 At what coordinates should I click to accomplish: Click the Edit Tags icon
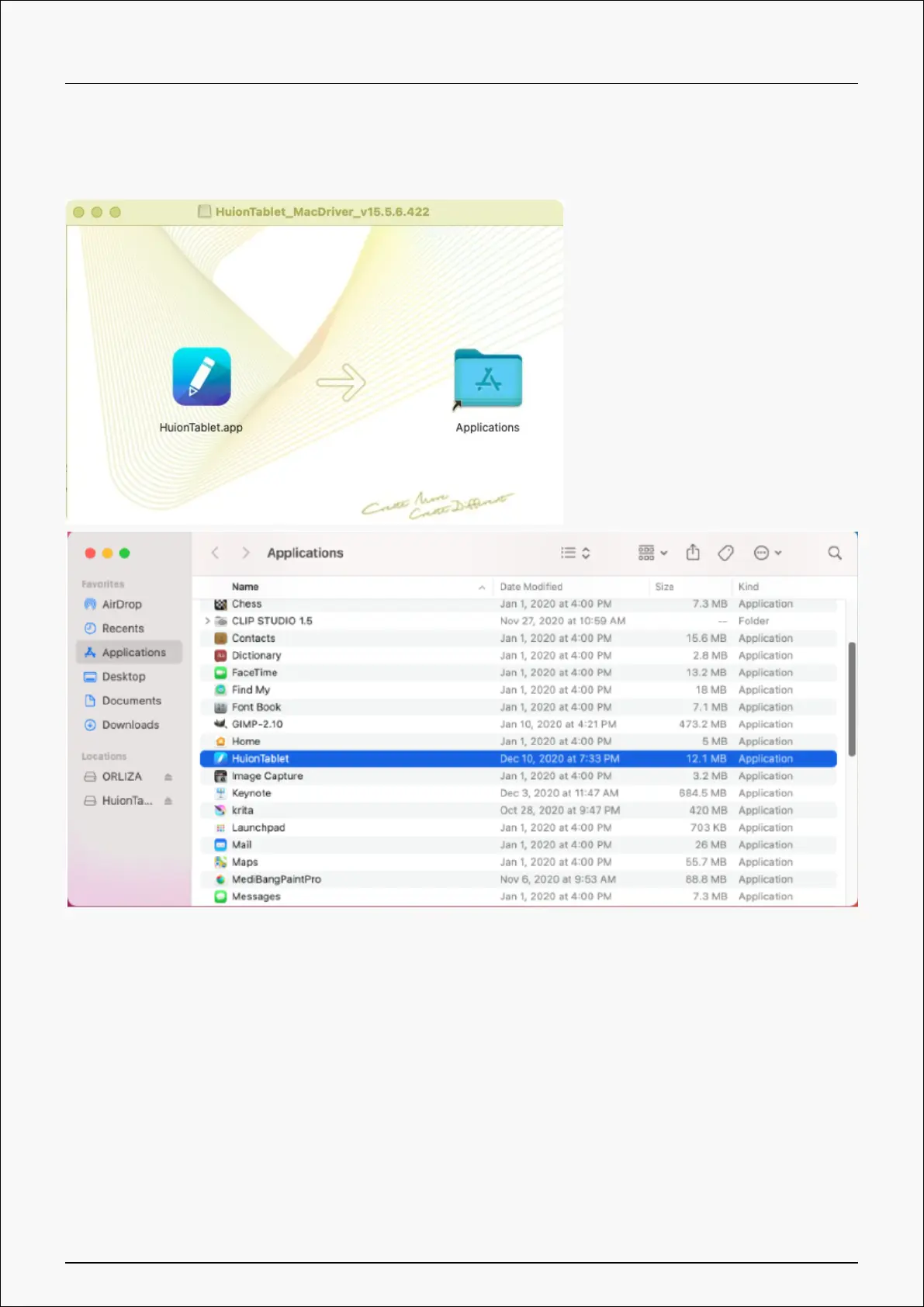(x=726, y=553)
